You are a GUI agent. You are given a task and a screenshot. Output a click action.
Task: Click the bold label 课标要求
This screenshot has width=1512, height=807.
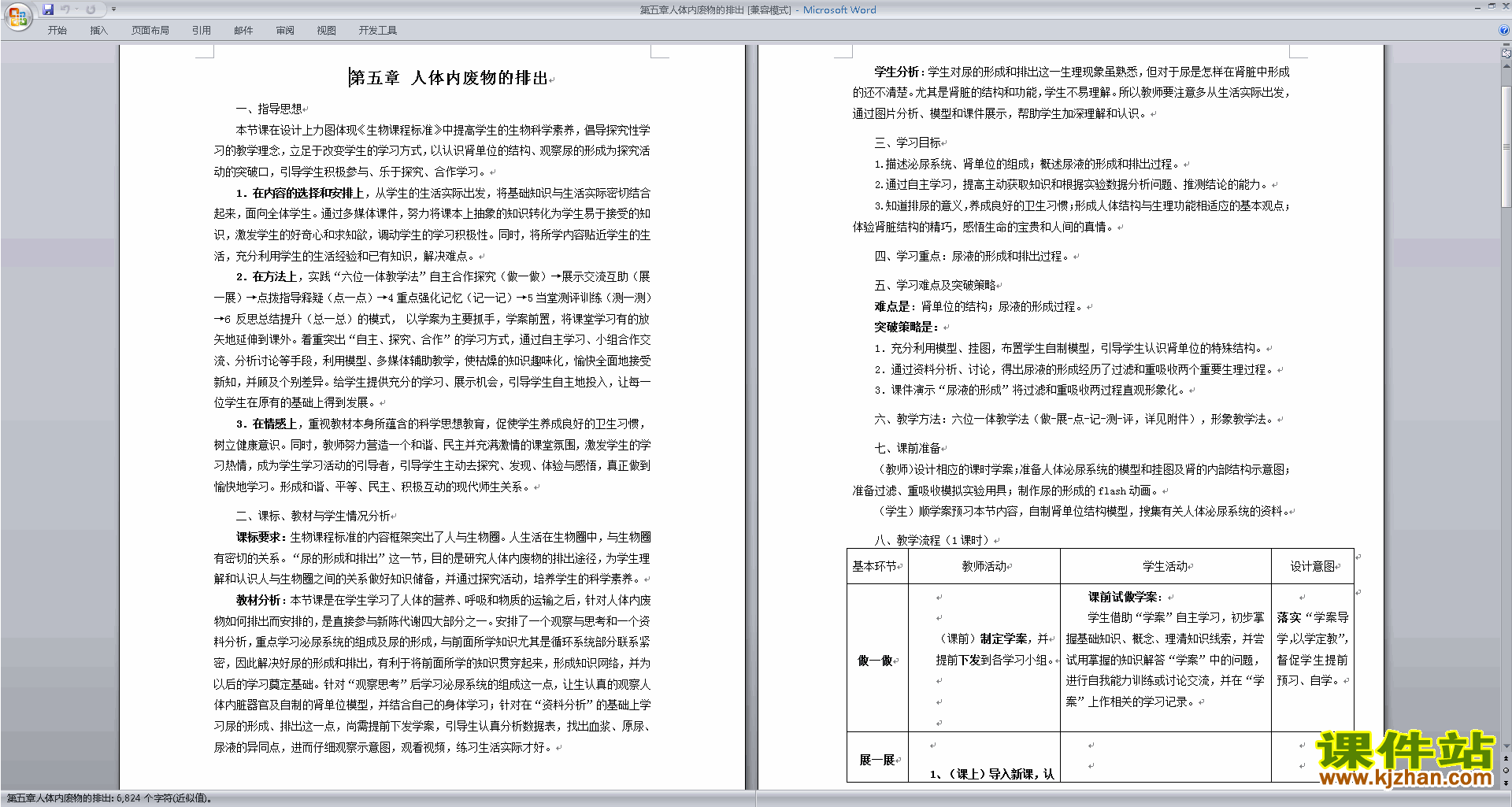tap(261, 537)
